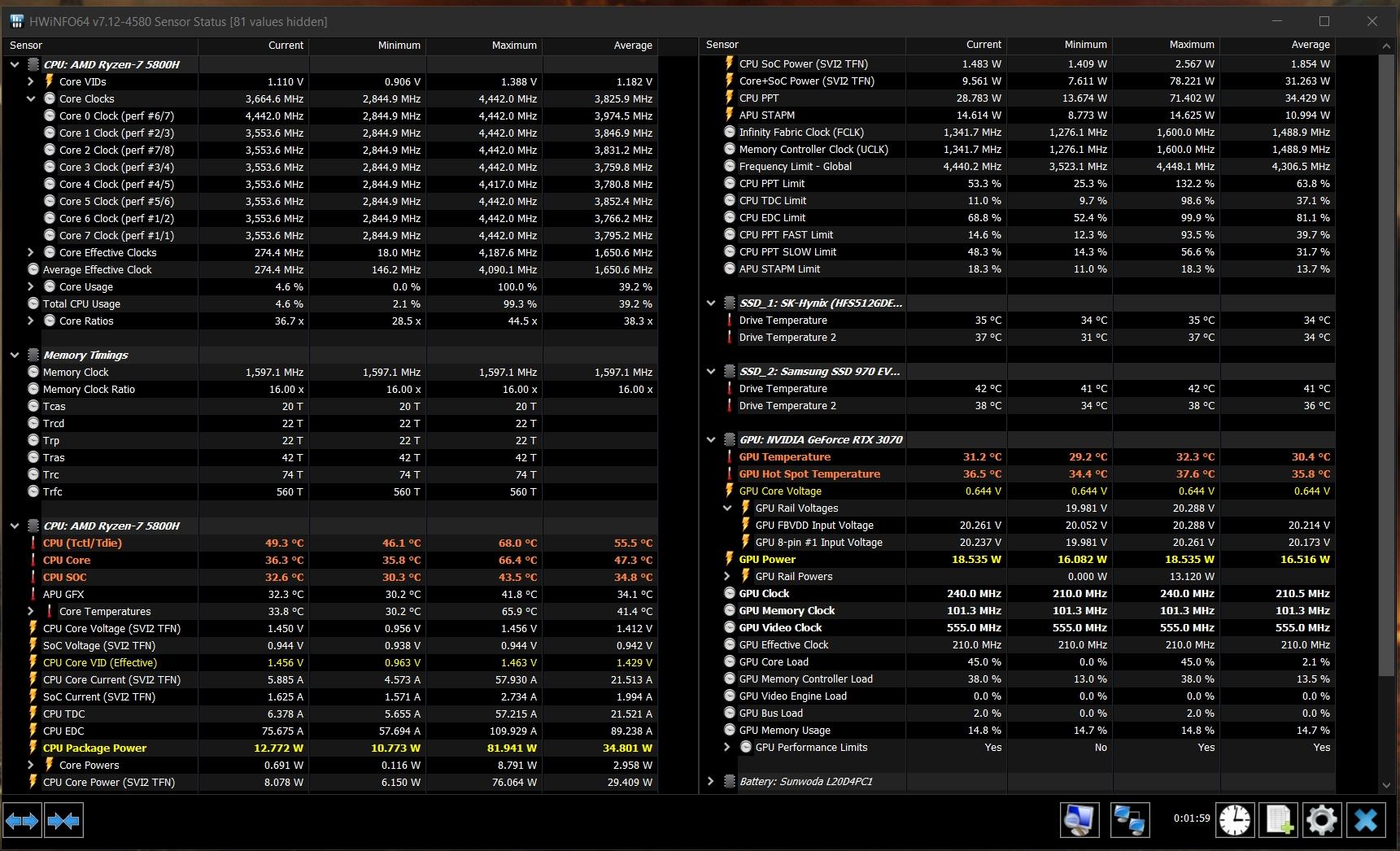Click the scrollbar down arrow in the right pane

[x=1386, y=785]
